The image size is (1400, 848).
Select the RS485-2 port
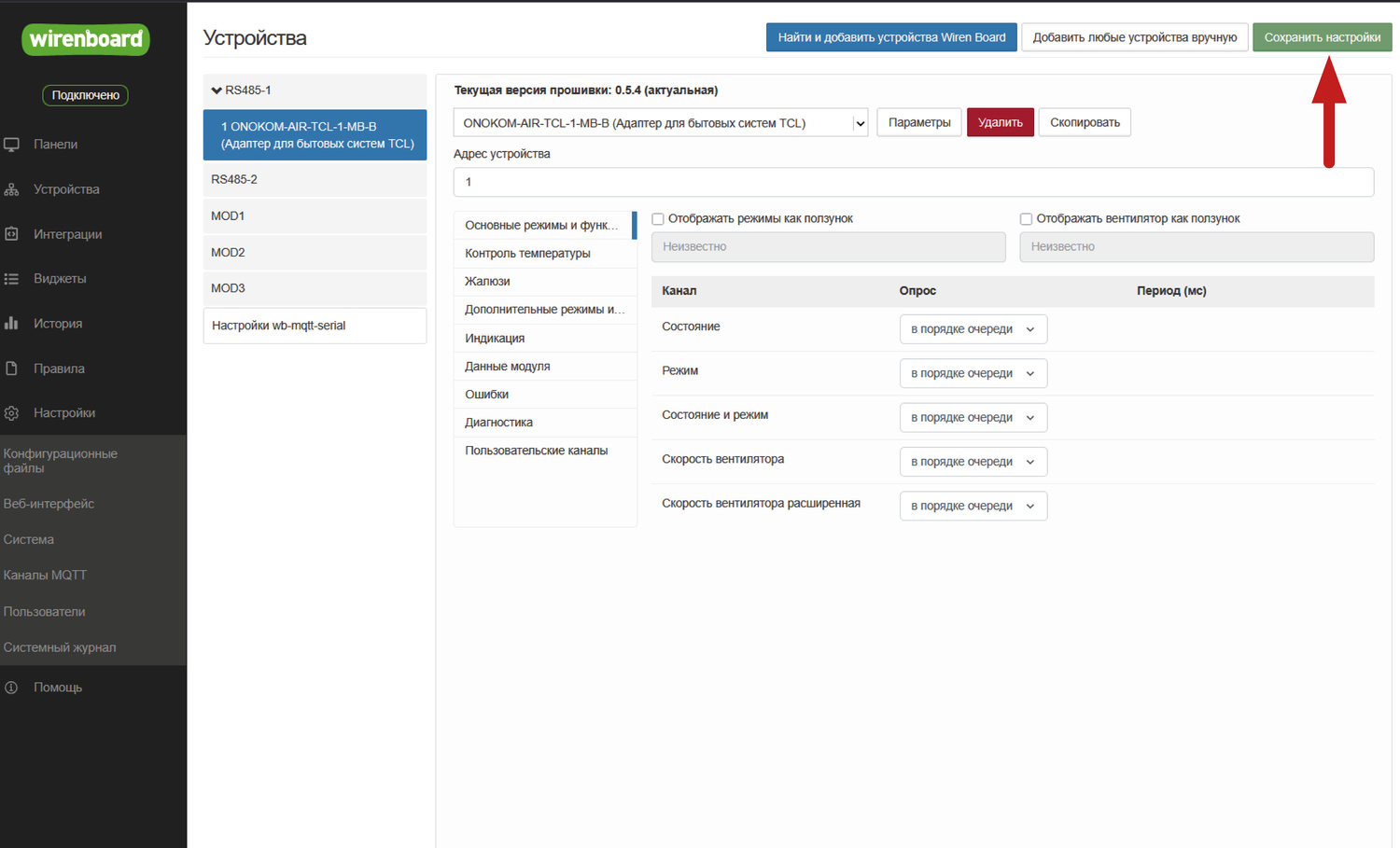tap(315, 179)
